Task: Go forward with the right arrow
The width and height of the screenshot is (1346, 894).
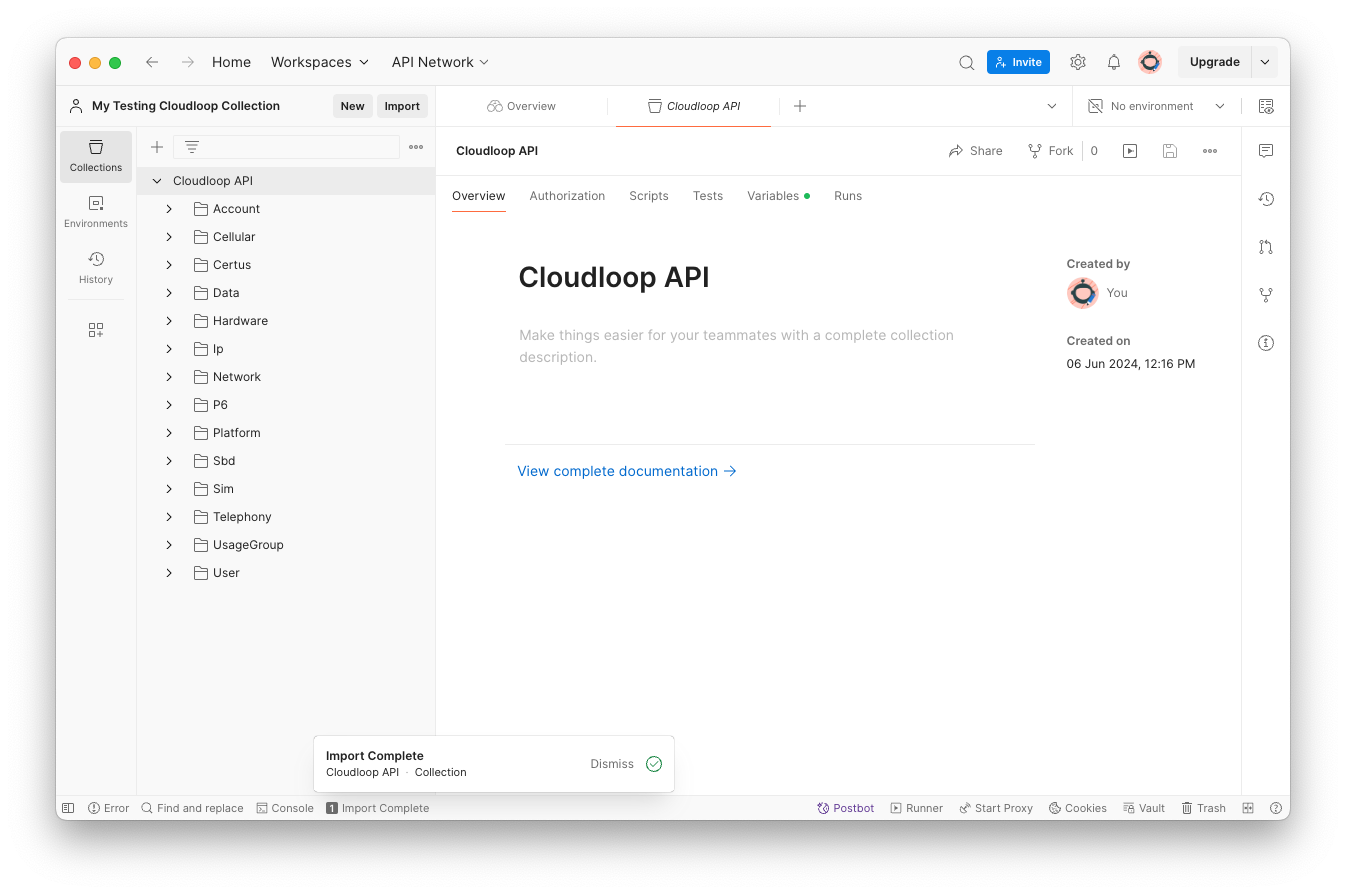Action: pos(187,62)
